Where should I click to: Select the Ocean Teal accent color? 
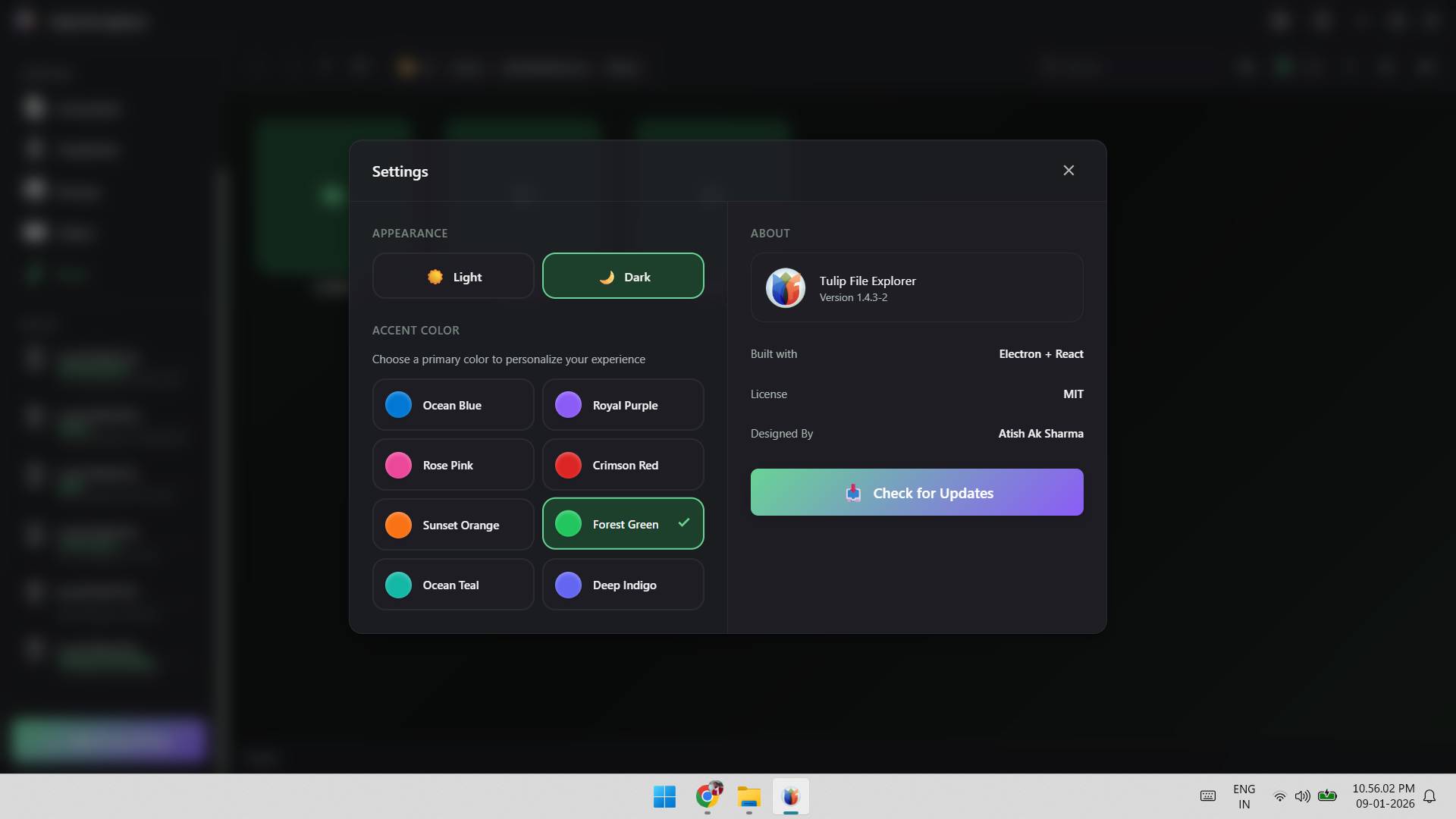pyautogui.click(x=452, y=584)
